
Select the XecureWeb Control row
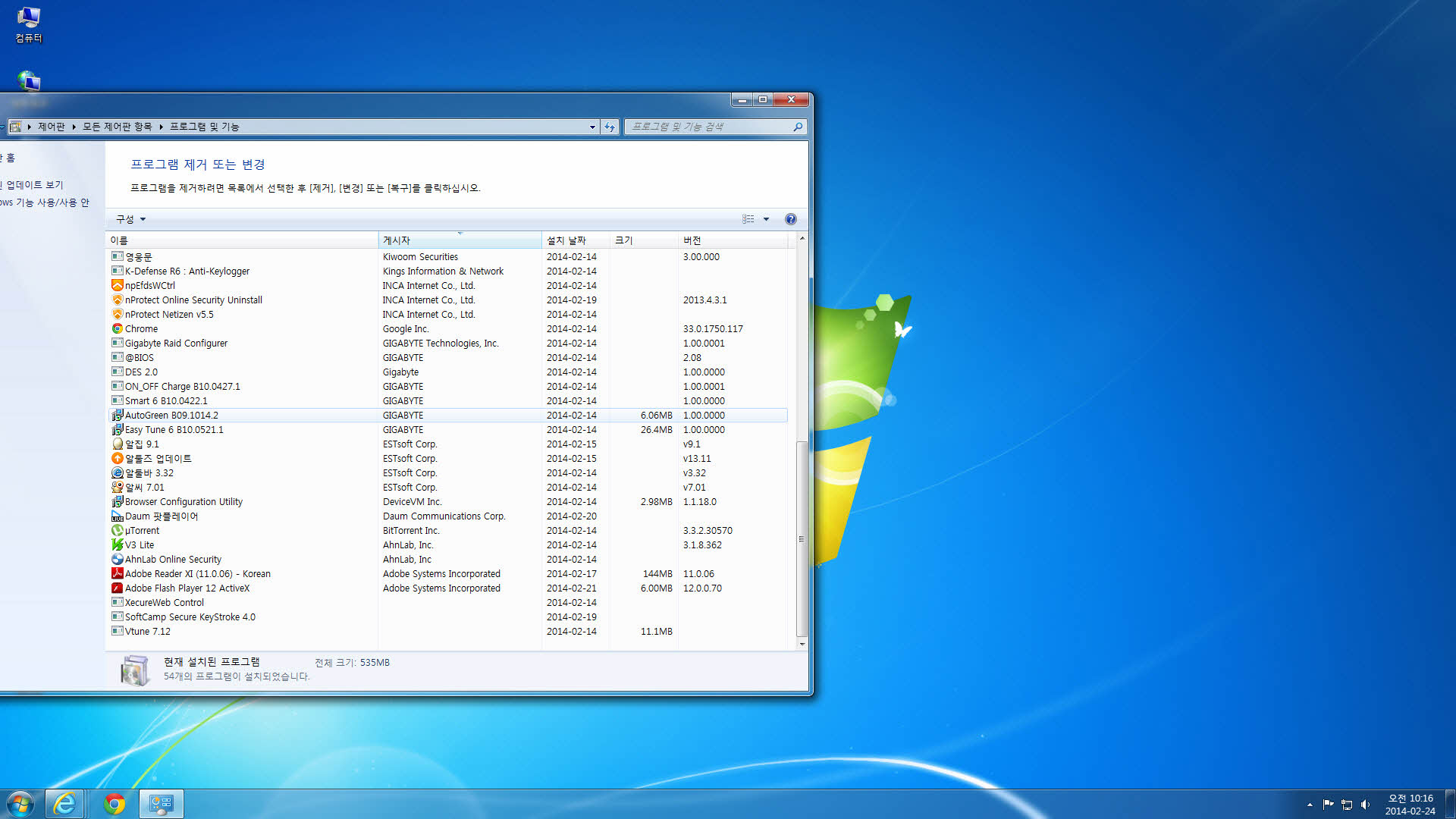(448, 602)
